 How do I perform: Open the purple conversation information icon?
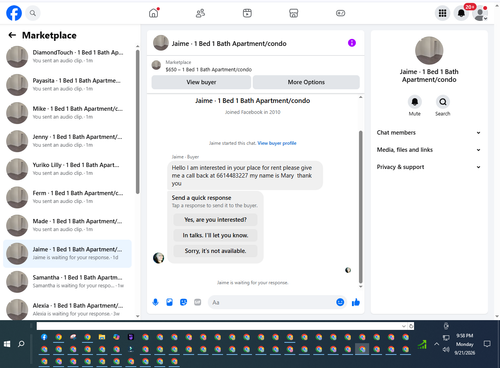tap(352, 43)
